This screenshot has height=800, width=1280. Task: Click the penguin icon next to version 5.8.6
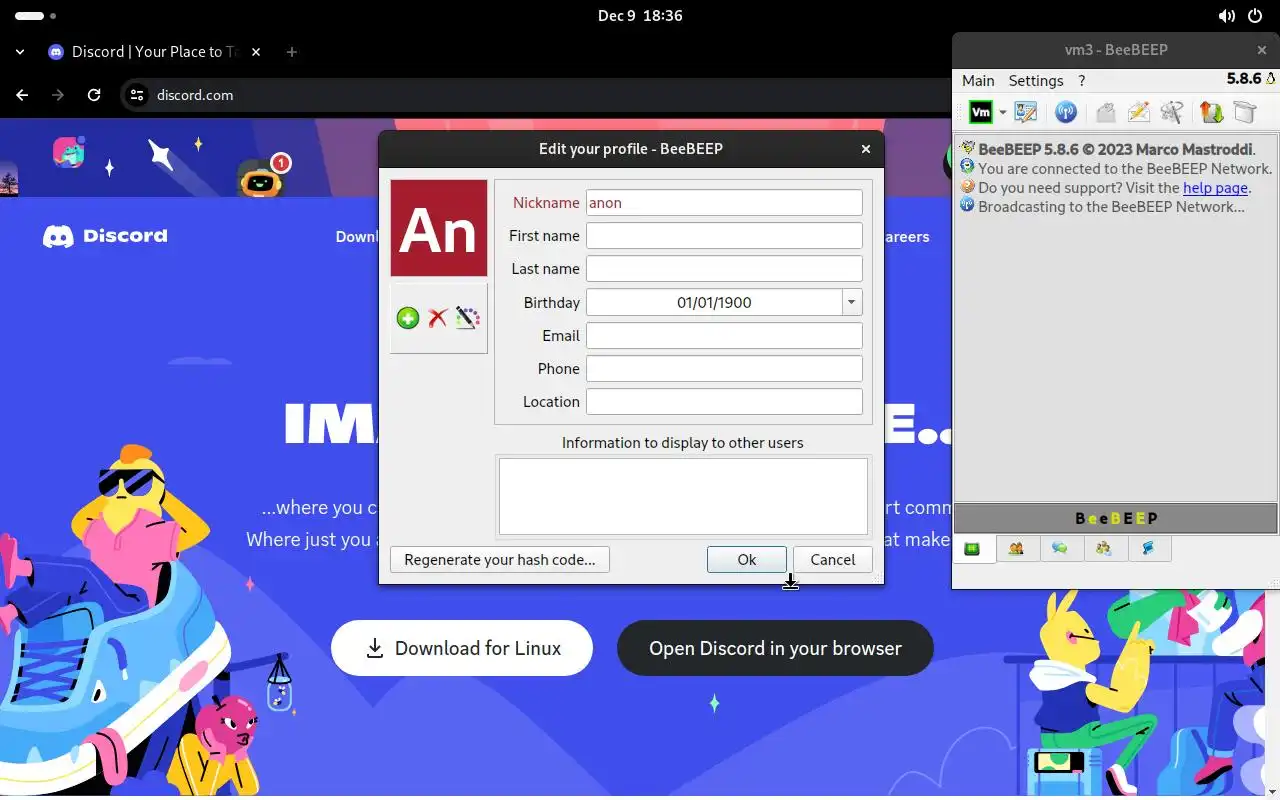pyautogui.click(x=1271, y=79)
